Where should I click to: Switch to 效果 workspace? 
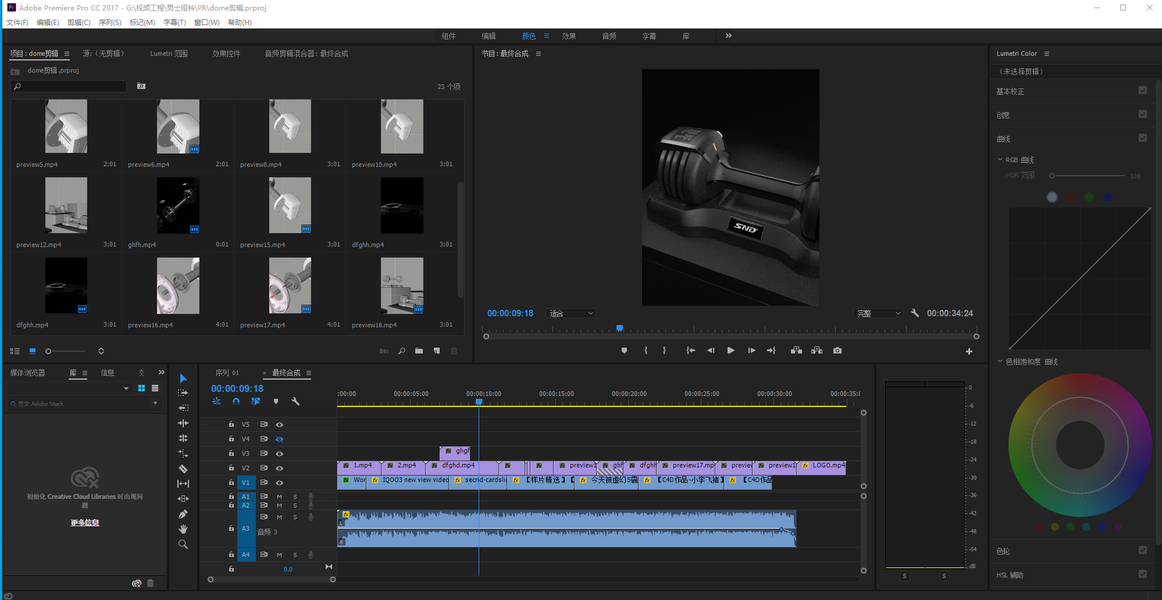568,36
